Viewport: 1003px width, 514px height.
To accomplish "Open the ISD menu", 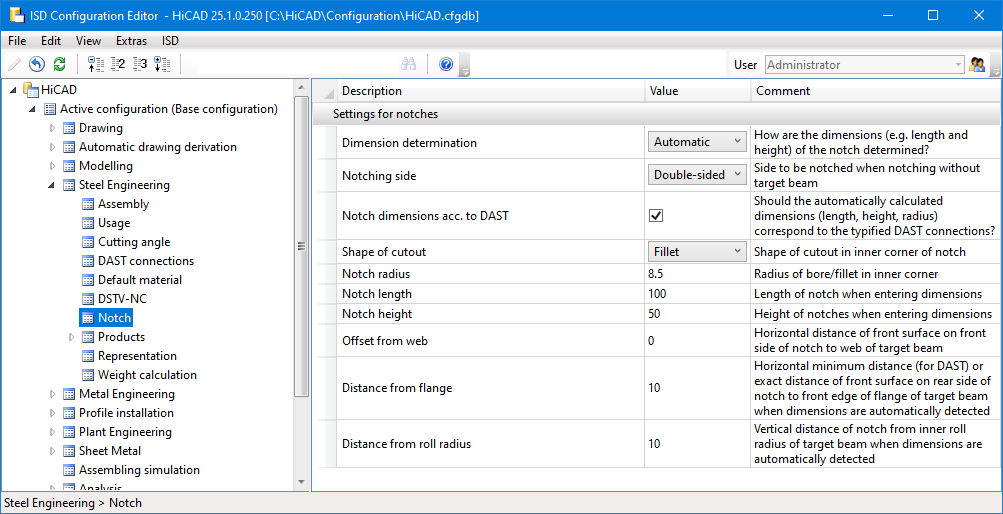I will pos(170,41).
